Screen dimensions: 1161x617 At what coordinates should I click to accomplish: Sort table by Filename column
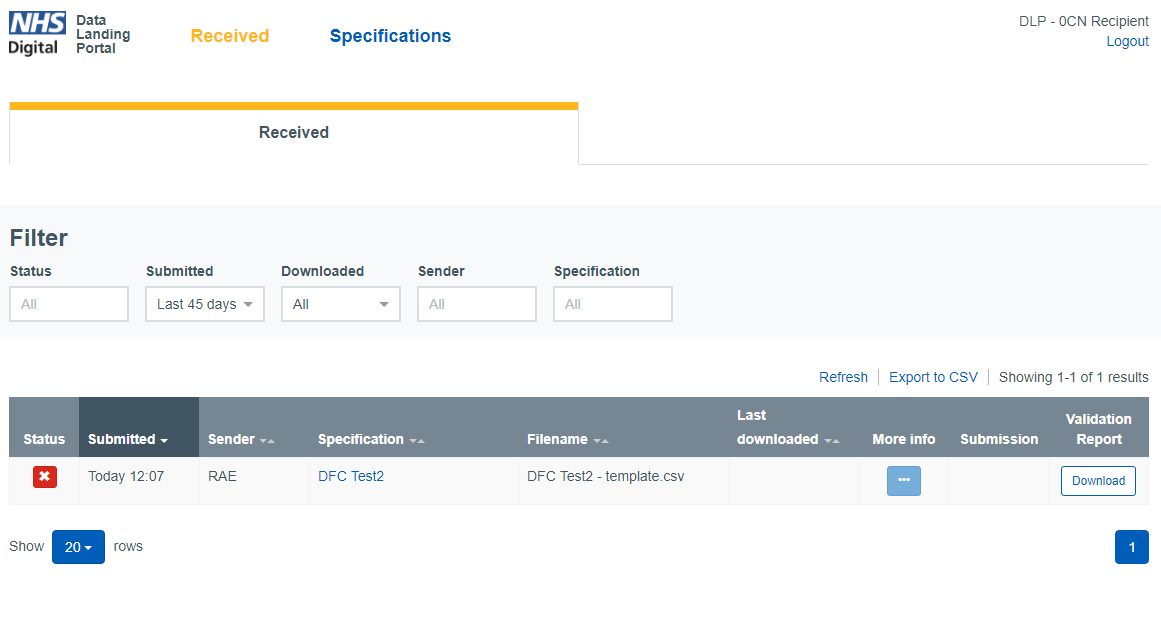pyautogui.click(x=567, y=439)
